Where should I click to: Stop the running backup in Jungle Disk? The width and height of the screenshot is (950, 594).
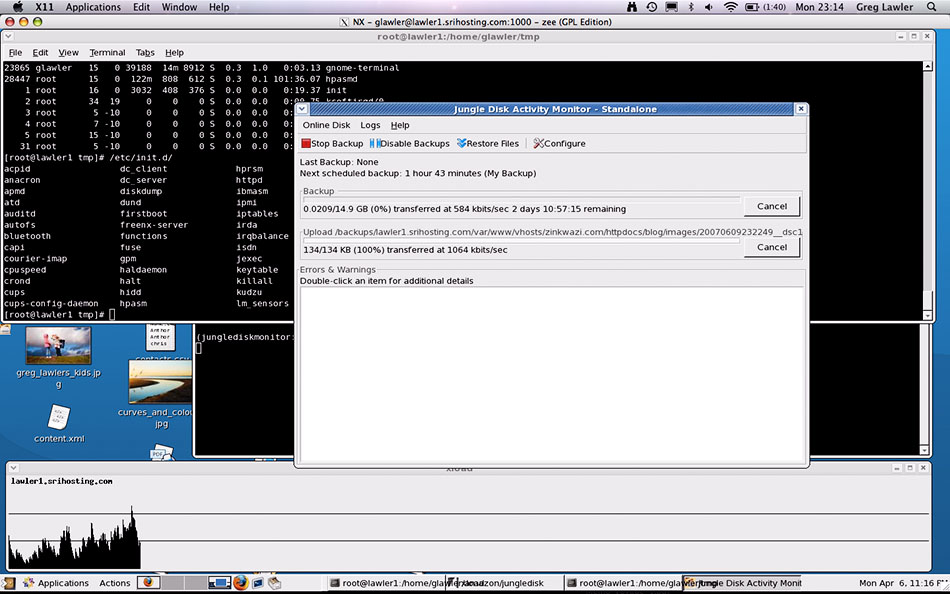[332, 144]
